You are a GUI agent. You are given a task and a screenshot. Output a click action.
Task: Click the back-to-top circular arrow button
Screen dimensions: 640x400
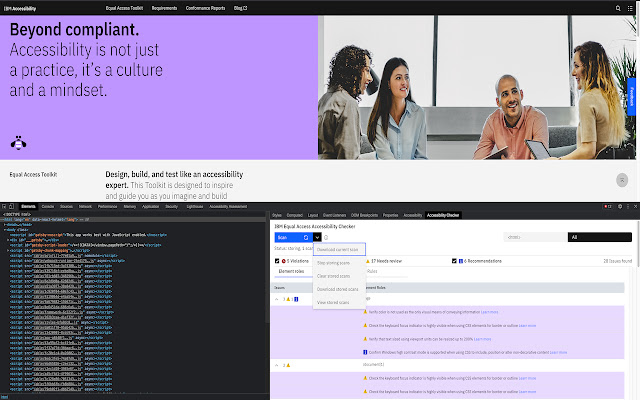click(x=622, y=180)
